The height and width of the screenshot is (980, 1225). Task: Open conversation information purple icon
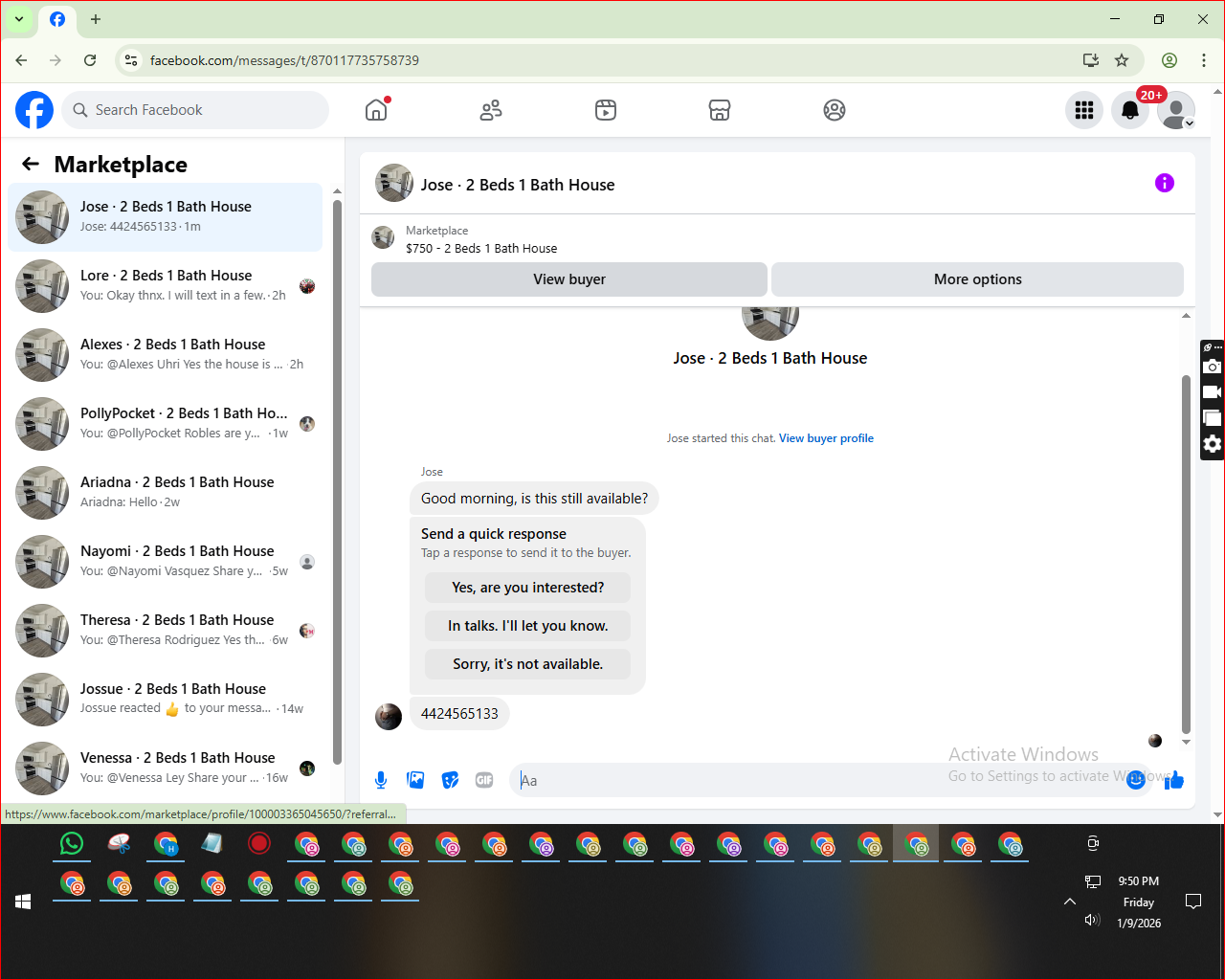1165,183
